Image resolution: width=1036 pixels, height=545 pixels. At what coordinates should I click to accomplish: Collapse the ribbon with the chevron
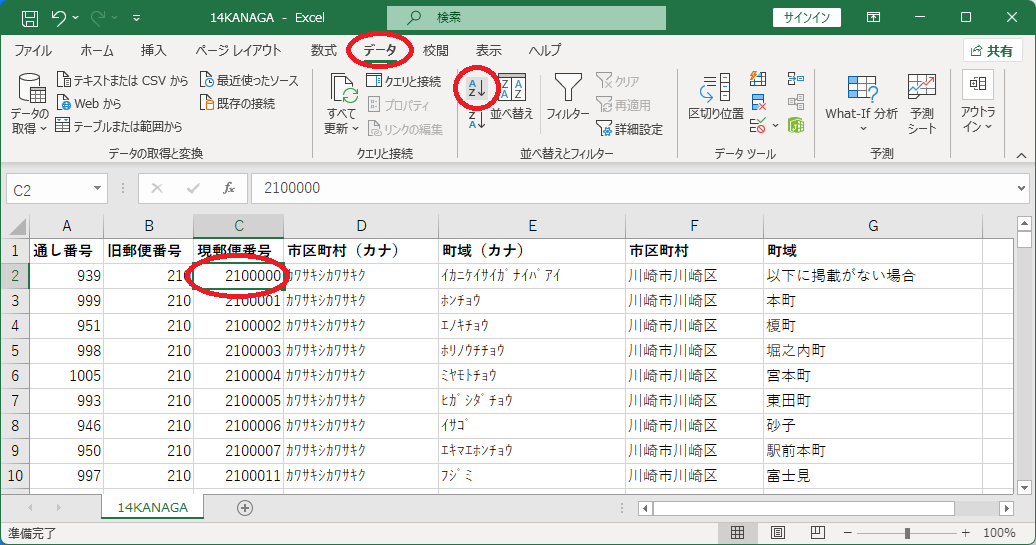(1021, 155)
